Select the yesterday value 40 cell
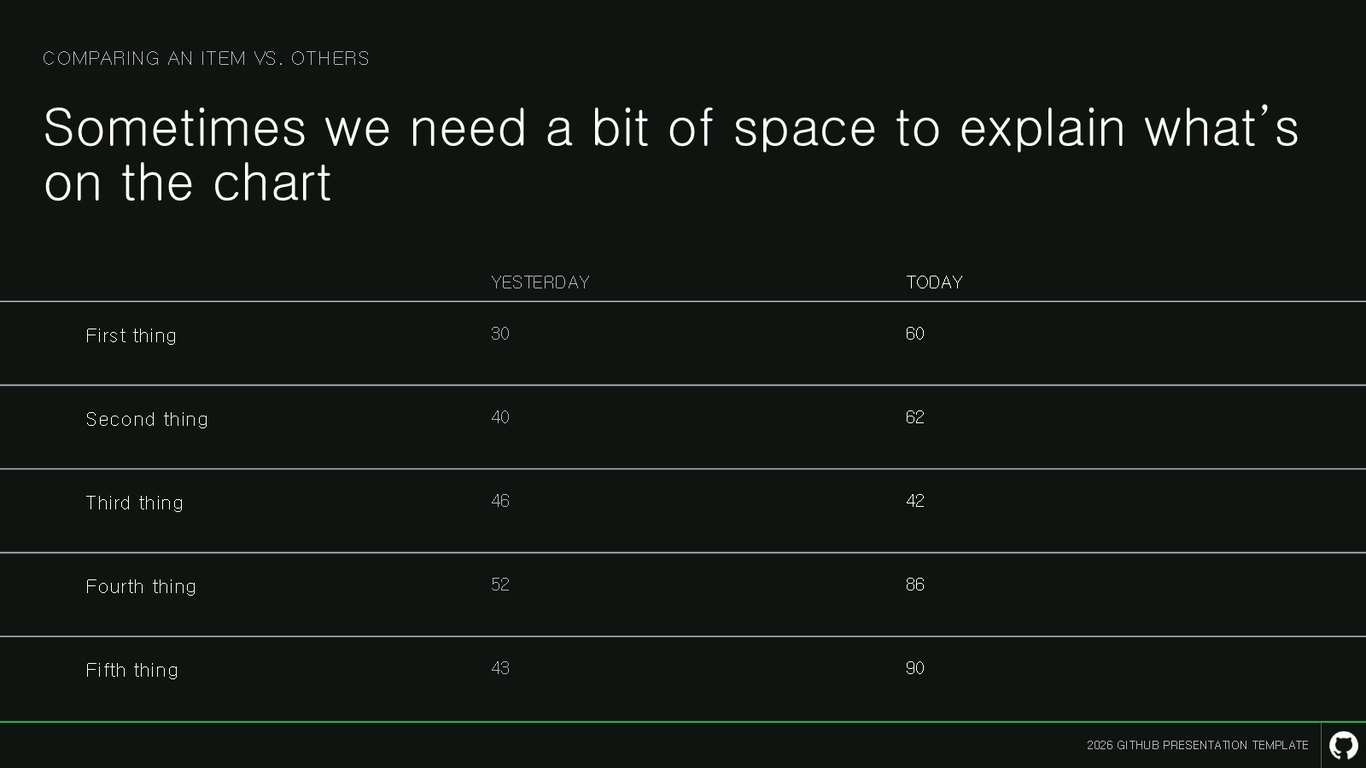Image resolution: width=1366 pixels, height=768 pixels. coord(500,417)
